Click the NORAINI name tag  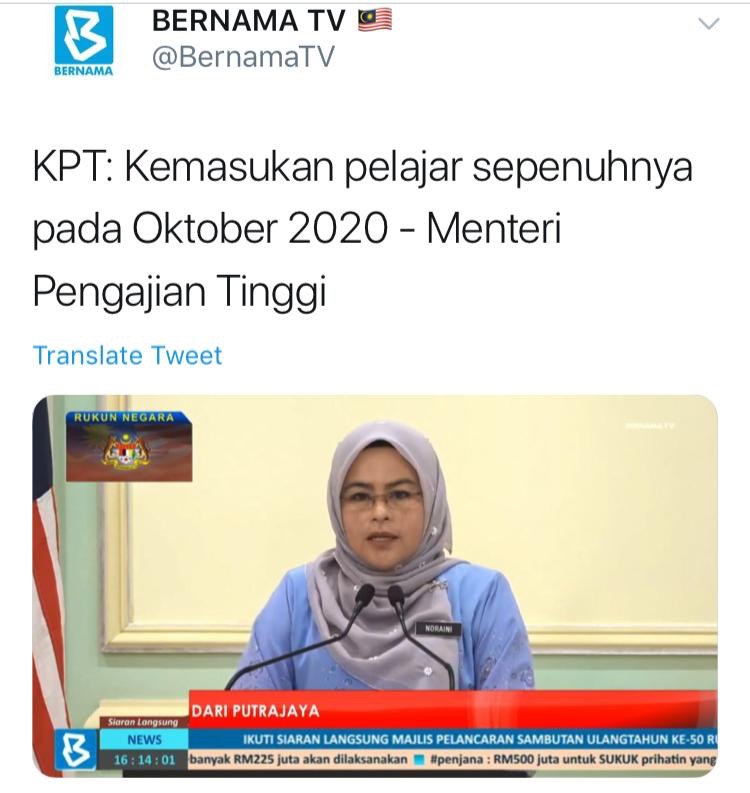point(437,629)
